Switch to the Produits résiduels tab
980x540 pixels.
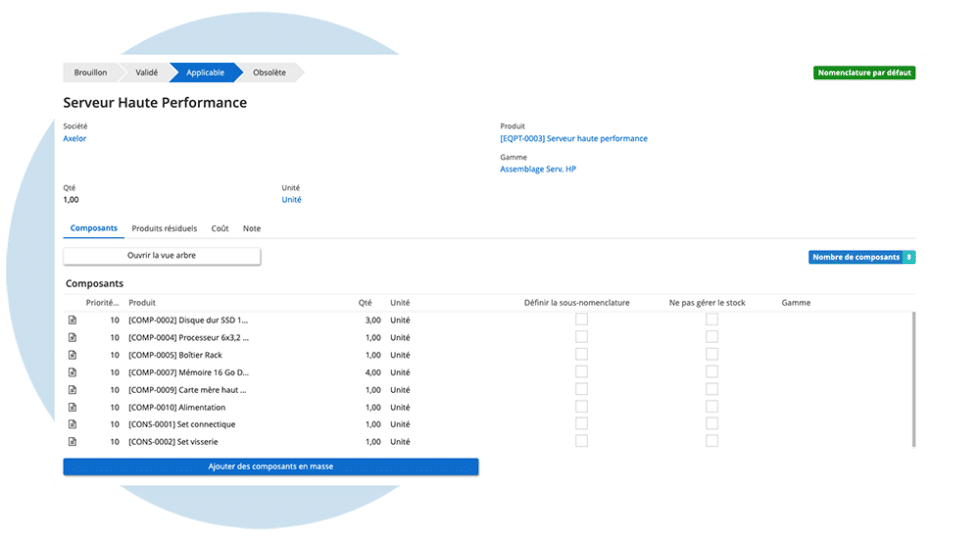164,229
